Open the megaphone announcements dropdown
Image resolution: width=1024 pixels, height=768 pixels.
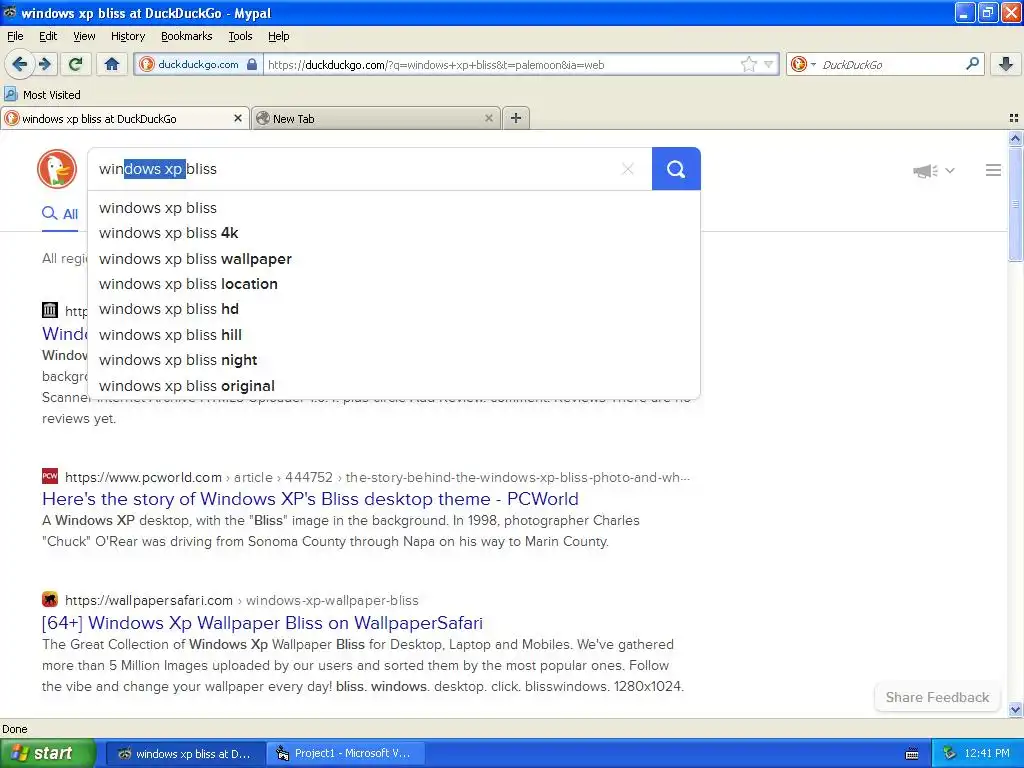(934, 170)
